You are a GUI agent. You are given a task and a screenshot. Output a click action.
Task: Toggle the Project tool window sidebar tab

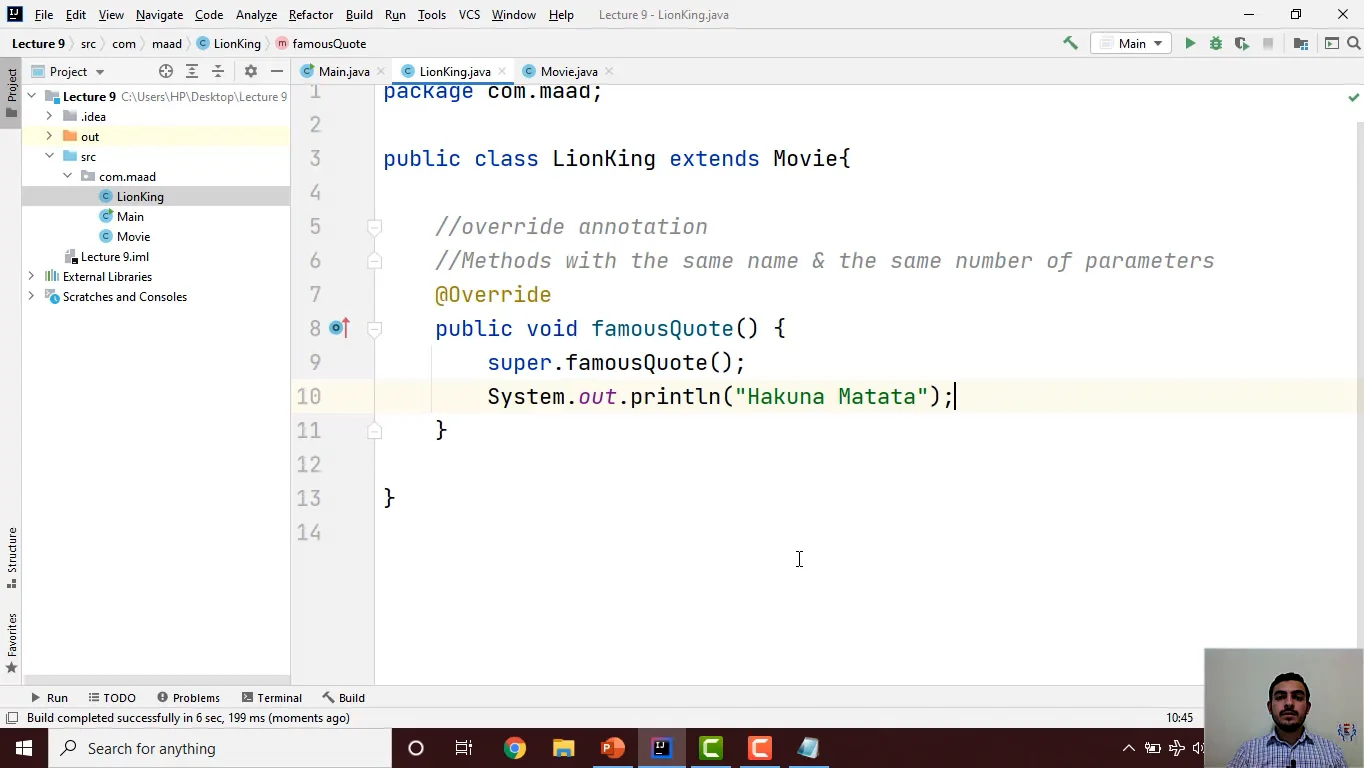click(11, 92)
